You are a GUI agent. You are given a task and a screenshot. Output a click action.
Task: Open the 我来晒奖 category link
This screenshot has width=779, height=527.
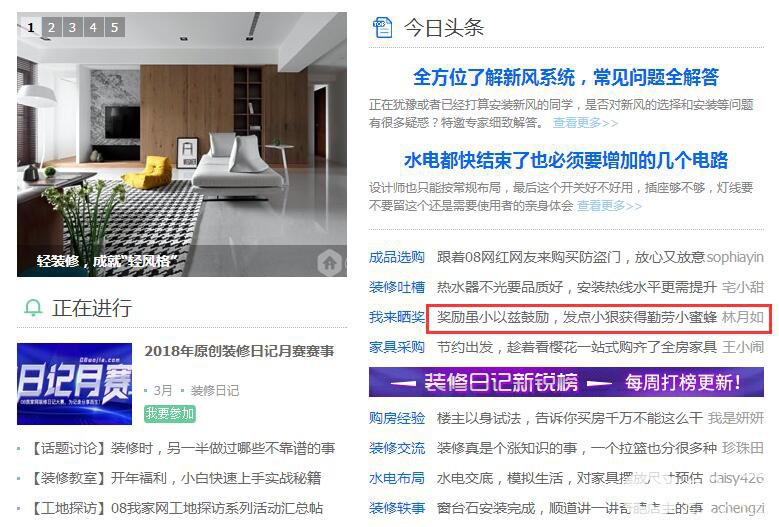(x=396, y=317)
